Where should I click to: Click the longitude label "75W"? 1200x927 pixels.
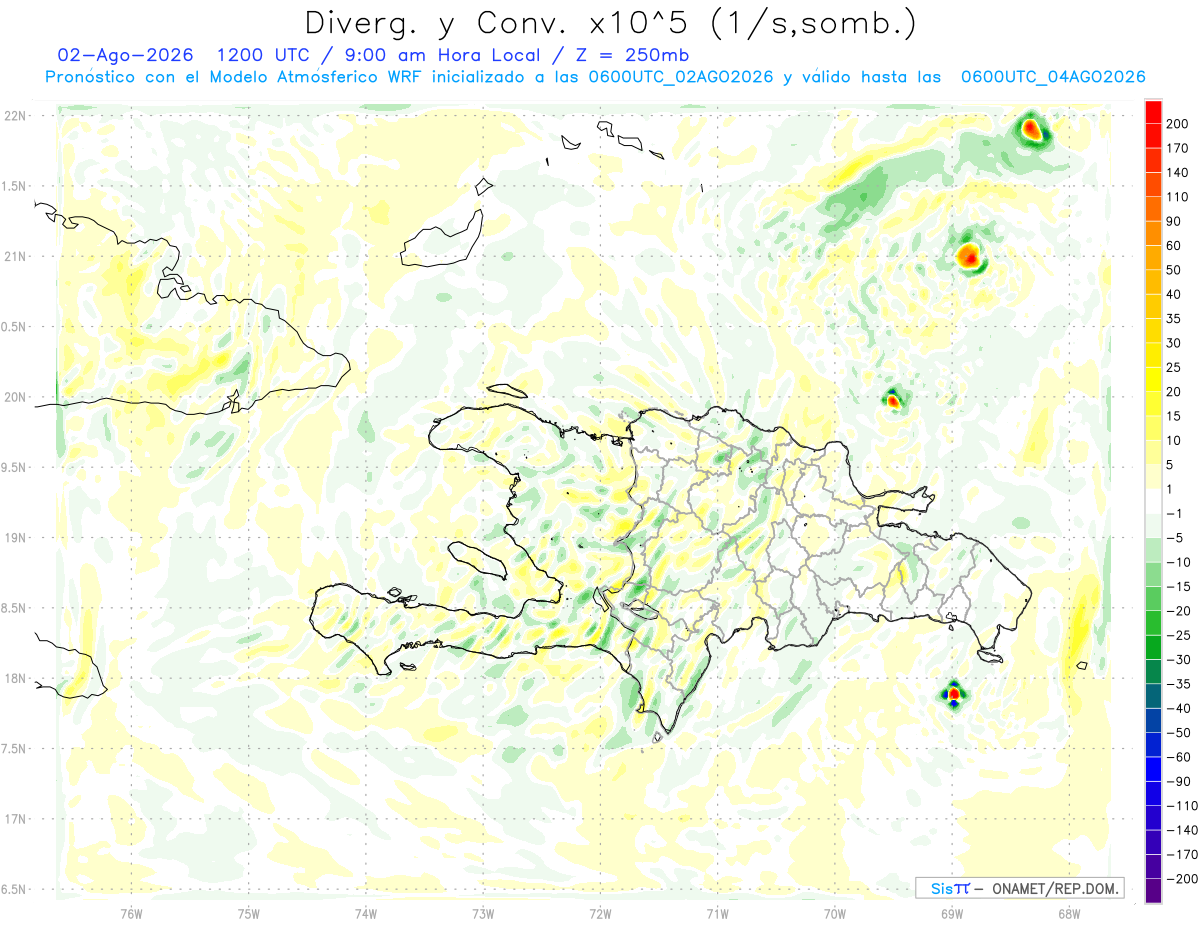(x=249, y=913)
